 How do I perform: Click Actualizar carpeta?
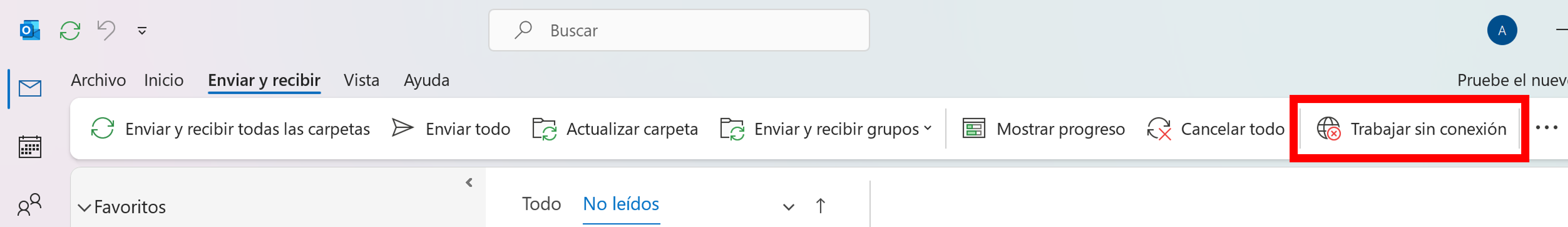pyautogui.click(x=615, y=129)
